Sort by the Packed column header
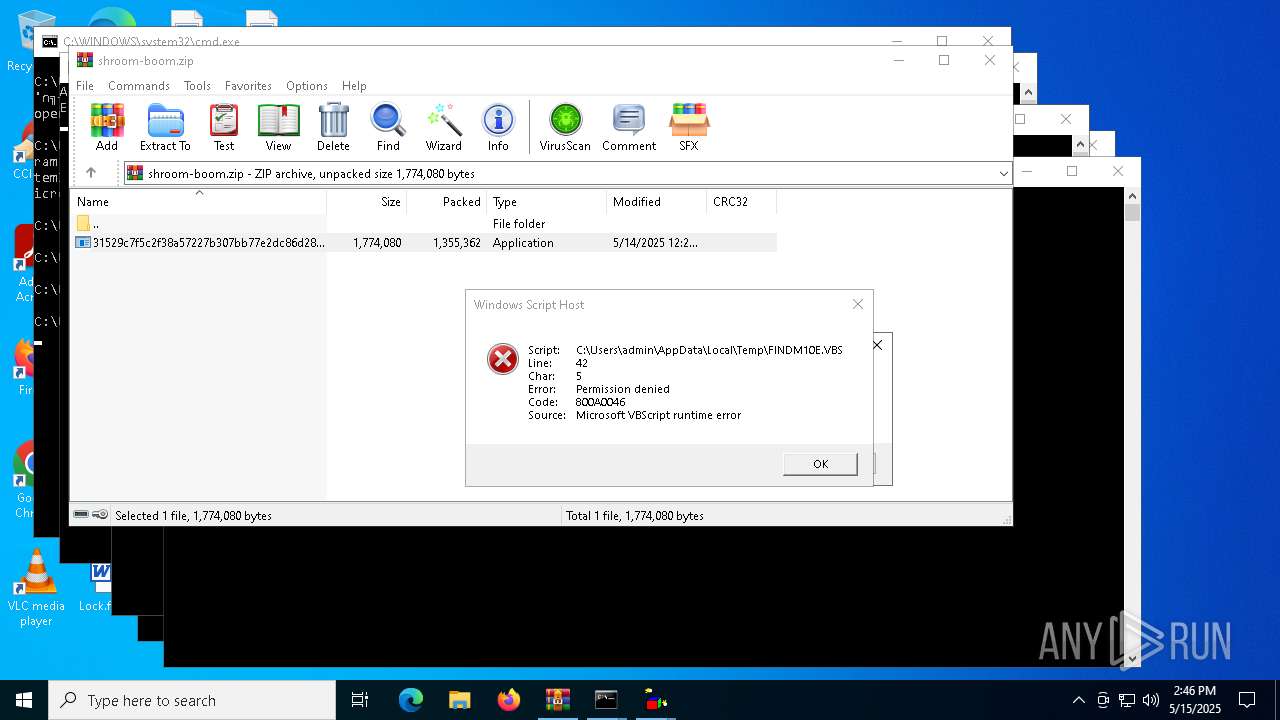1280x720 pixels. click(x=447, y=202)
